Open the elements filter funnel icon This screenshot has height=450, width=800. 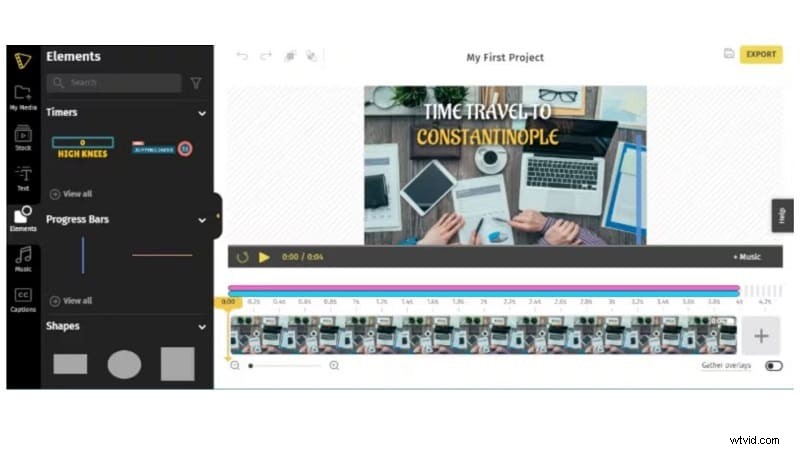point(196,83)
